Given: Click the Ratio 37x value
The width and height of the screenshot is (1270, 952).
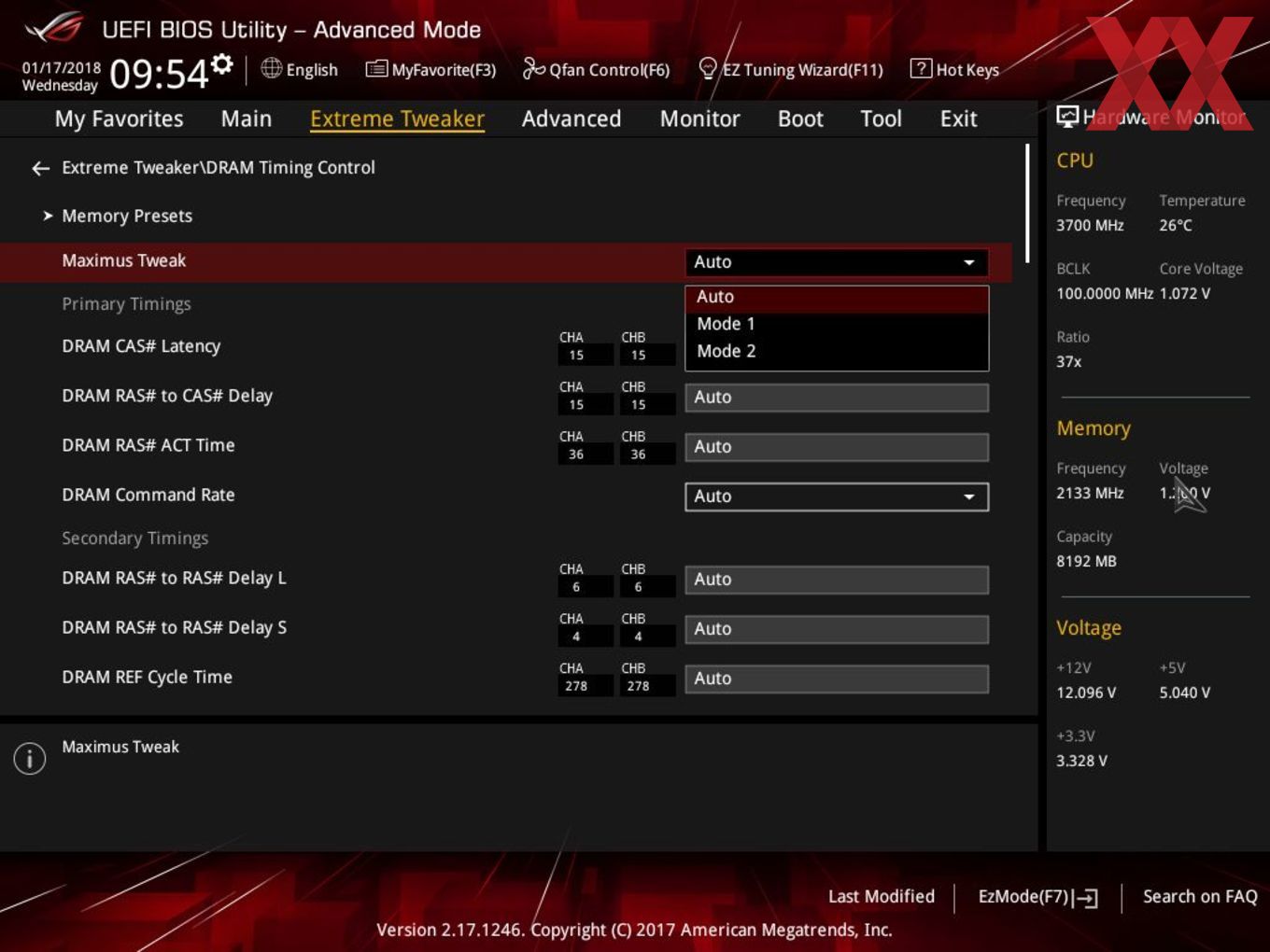Looking at the screenshot, I should coord(1069,361).
